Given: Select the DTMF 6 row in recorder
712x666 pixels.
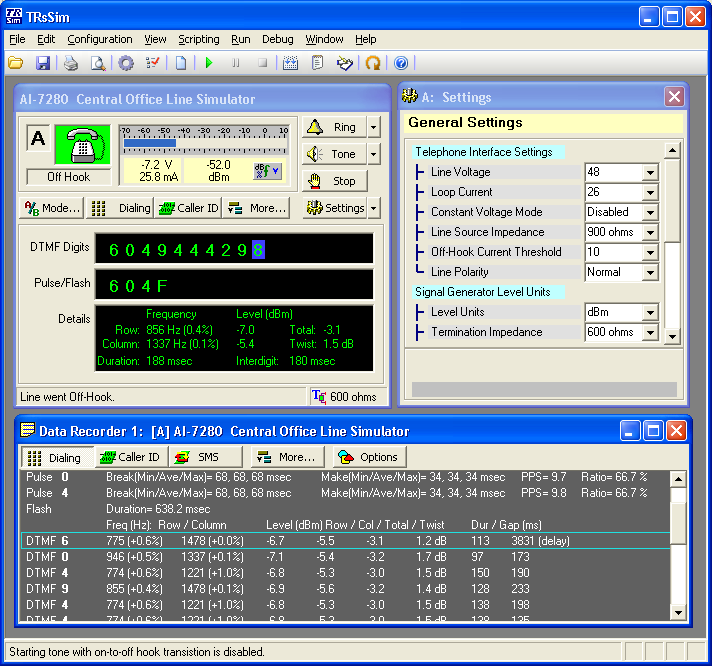Looking at the screenshot, I should tap(345, 541).
